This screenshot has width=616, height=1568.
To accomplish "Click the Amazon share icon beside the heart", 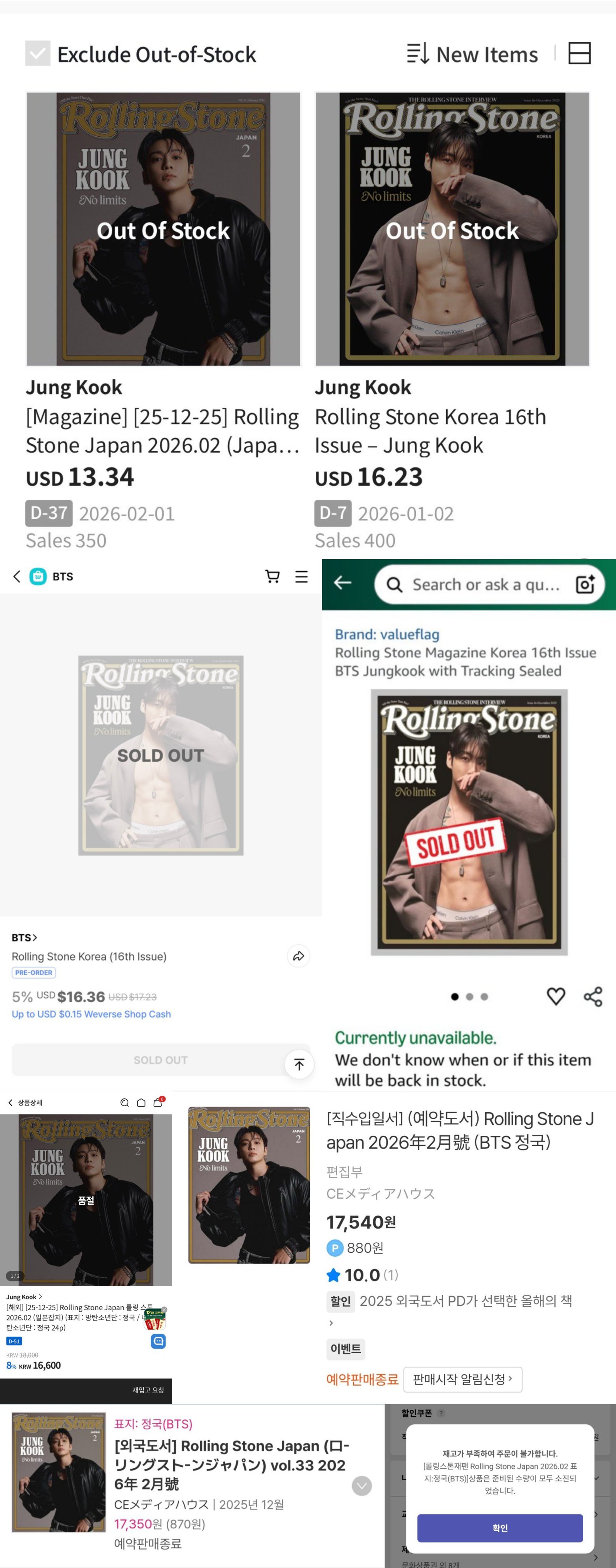I will [593, 996].
